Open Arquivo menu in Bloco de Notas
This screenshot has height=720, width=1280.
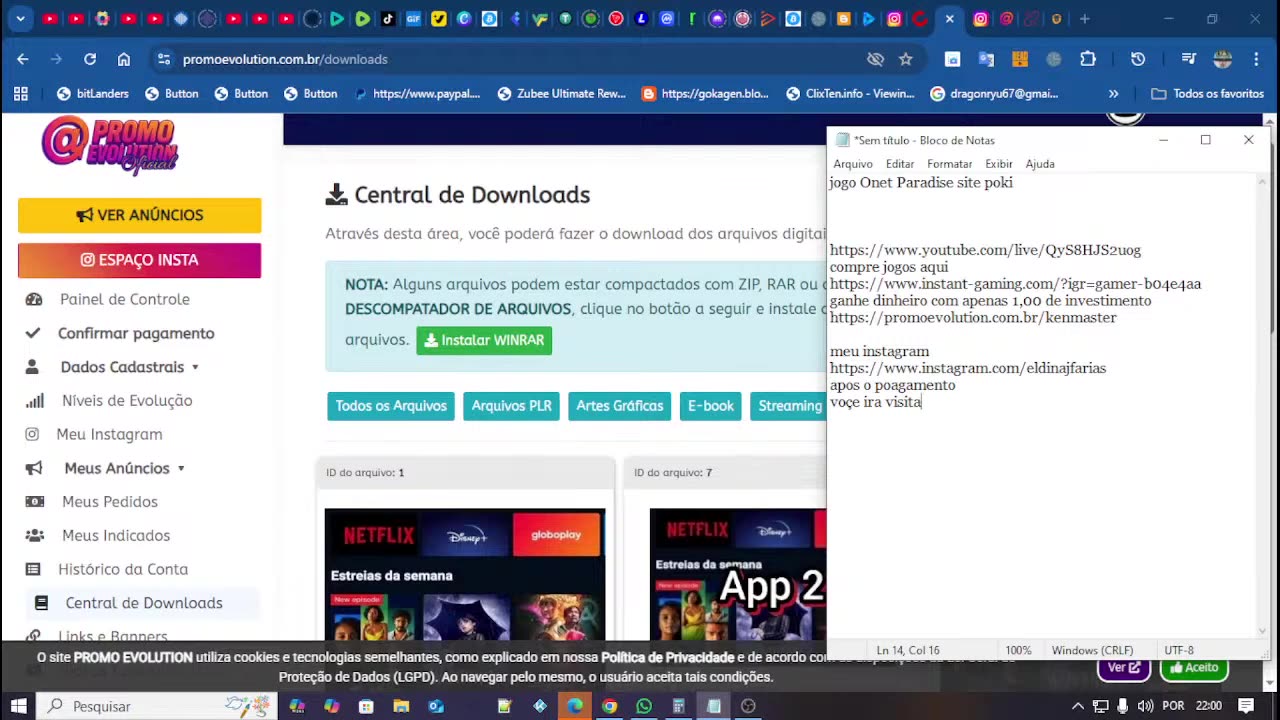[853, 164]
